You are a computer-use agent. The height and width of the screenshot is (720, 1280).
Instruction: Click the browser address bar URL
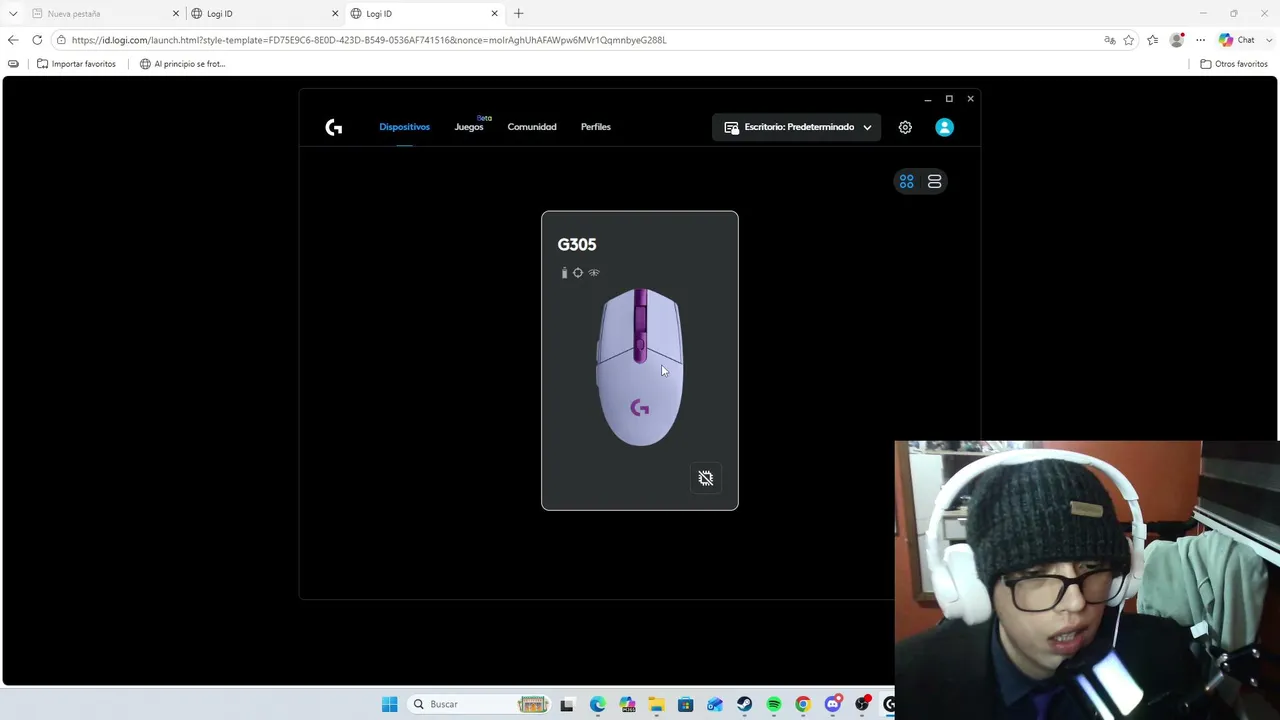(369, 40)
